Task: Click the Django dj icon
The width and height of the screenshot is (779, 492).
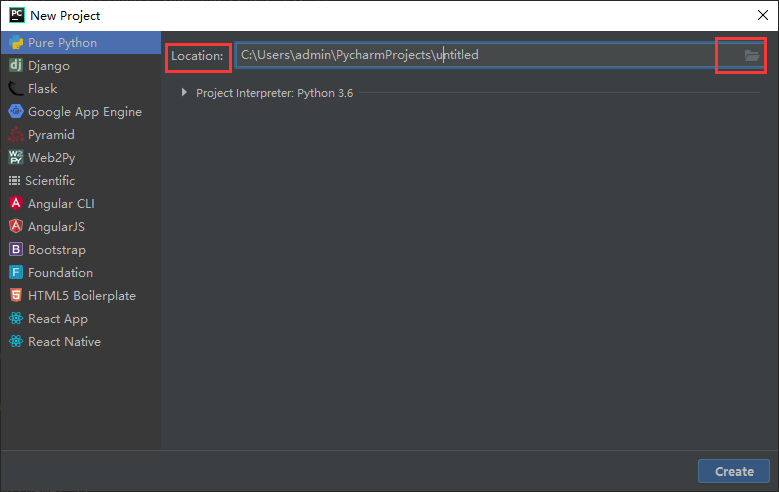Action: [16, 65]
